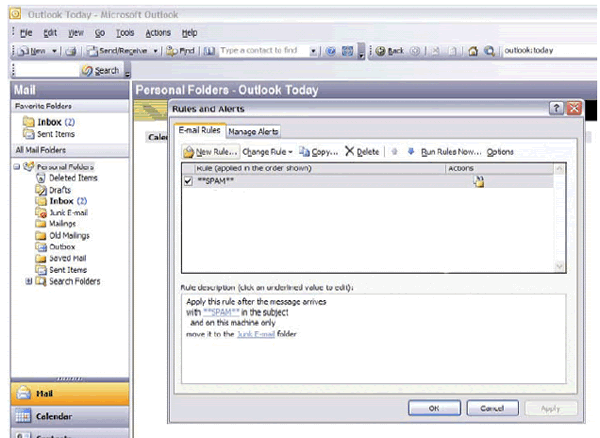The image size is (600, 438).
Task: Click the Calendar navigation pane button
Action: (x=70, y=416)
